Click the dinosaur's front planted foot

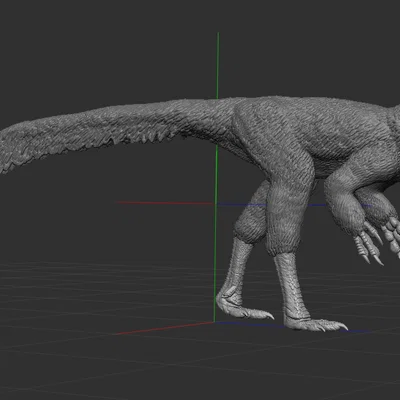[315, 324]
